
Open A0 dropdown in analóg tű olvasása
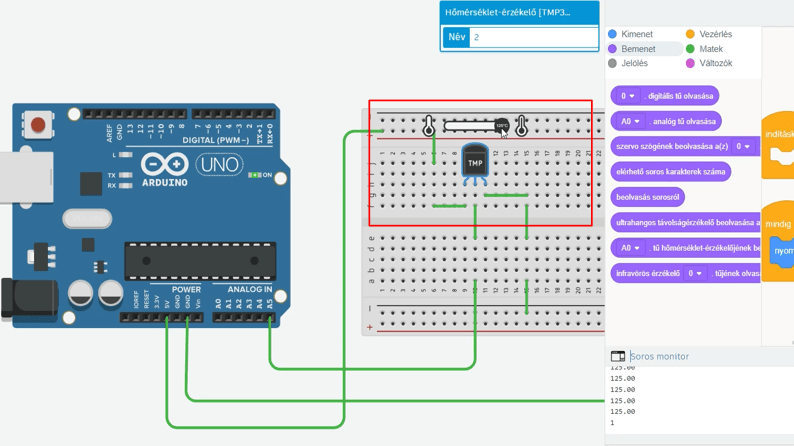(x=630, y=121)
